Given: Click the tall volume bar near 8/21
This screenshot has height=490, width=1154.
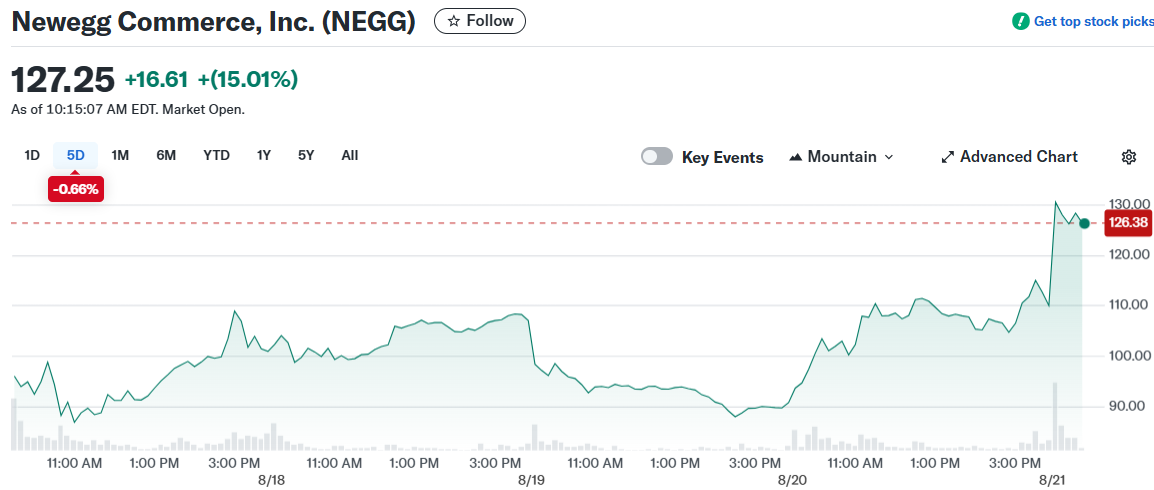Looking at the screenshot, I should point(1055,416).
